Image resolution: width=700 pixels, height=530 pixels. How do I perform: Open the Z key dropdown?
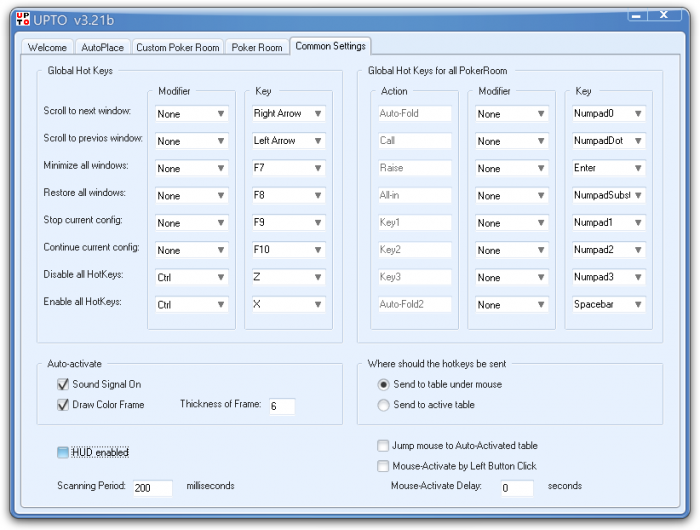(288, 277)
